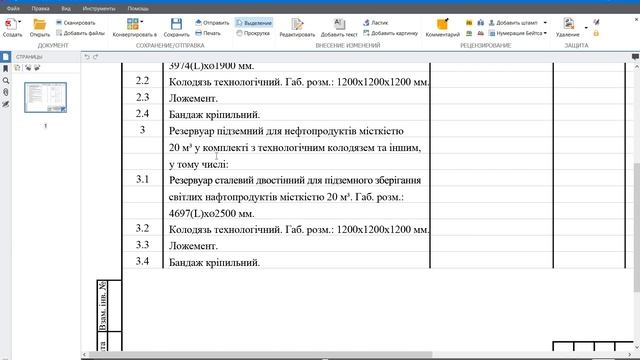Click the second icon in Страницы toolbar

point(28,68)
